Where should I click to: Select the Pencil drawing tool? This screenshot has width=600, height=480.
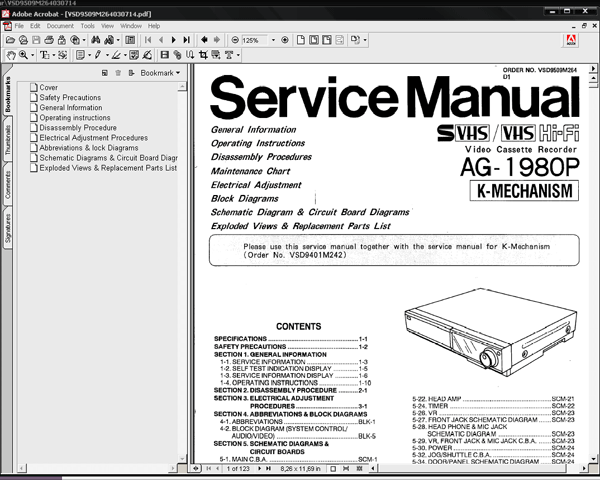(98, 56)
